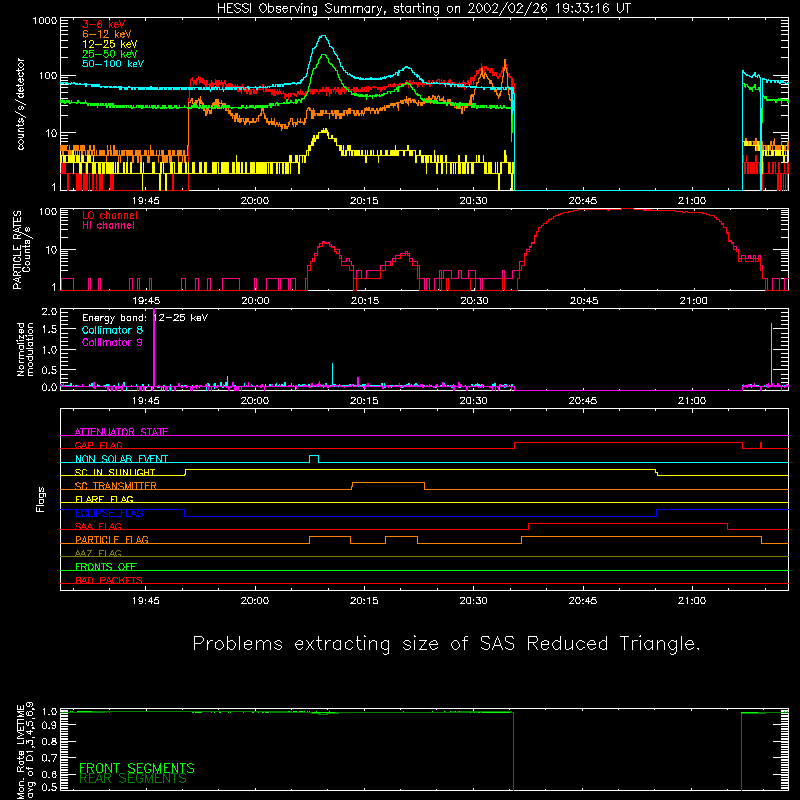Click the highest cyan 50-100 keV peak near 20:10
Viewport: 800px width, 800px height.
pos(323,36)
